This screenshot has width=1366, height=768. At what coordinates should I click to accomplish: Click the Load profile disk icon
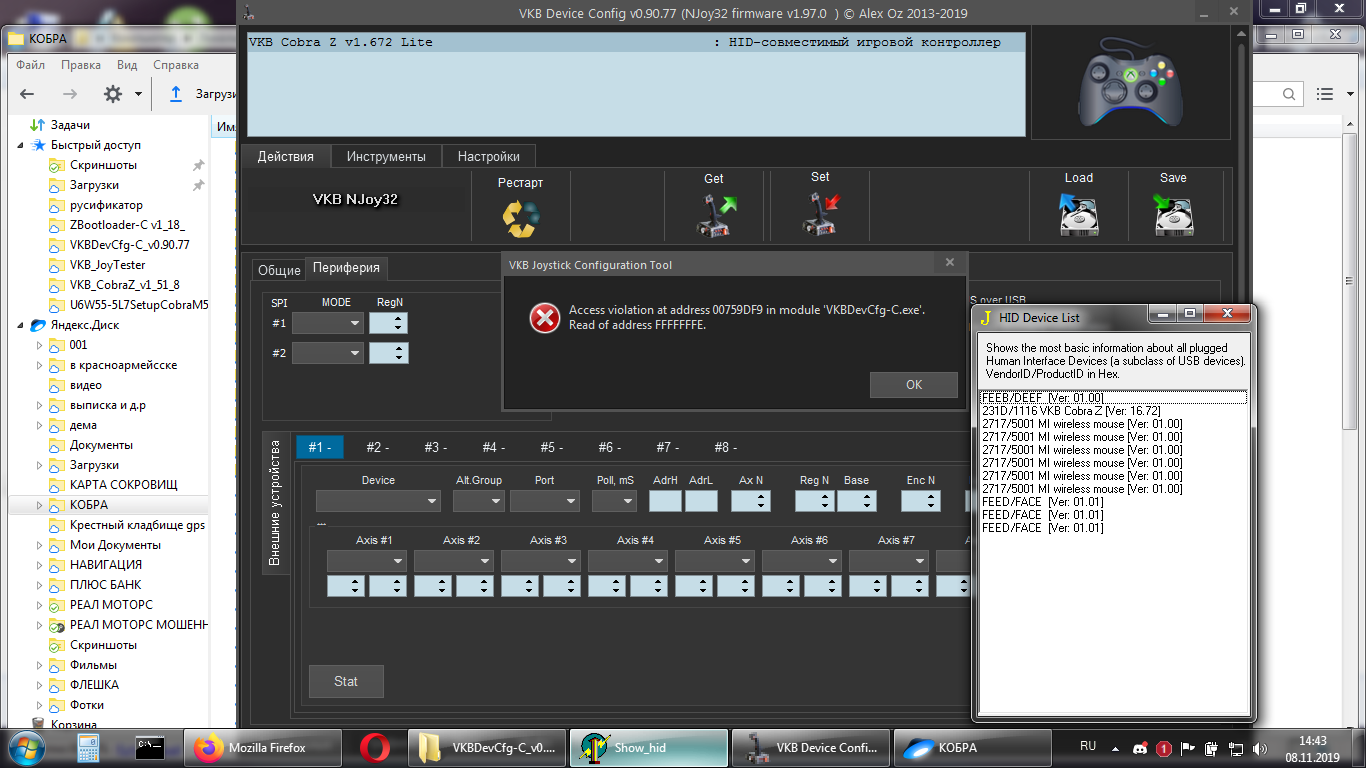[x=1078, y=215]
